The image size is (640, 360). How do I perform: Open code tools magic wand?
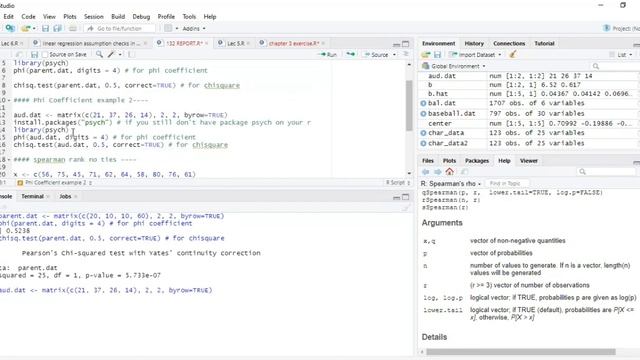(x=111, y=54)
